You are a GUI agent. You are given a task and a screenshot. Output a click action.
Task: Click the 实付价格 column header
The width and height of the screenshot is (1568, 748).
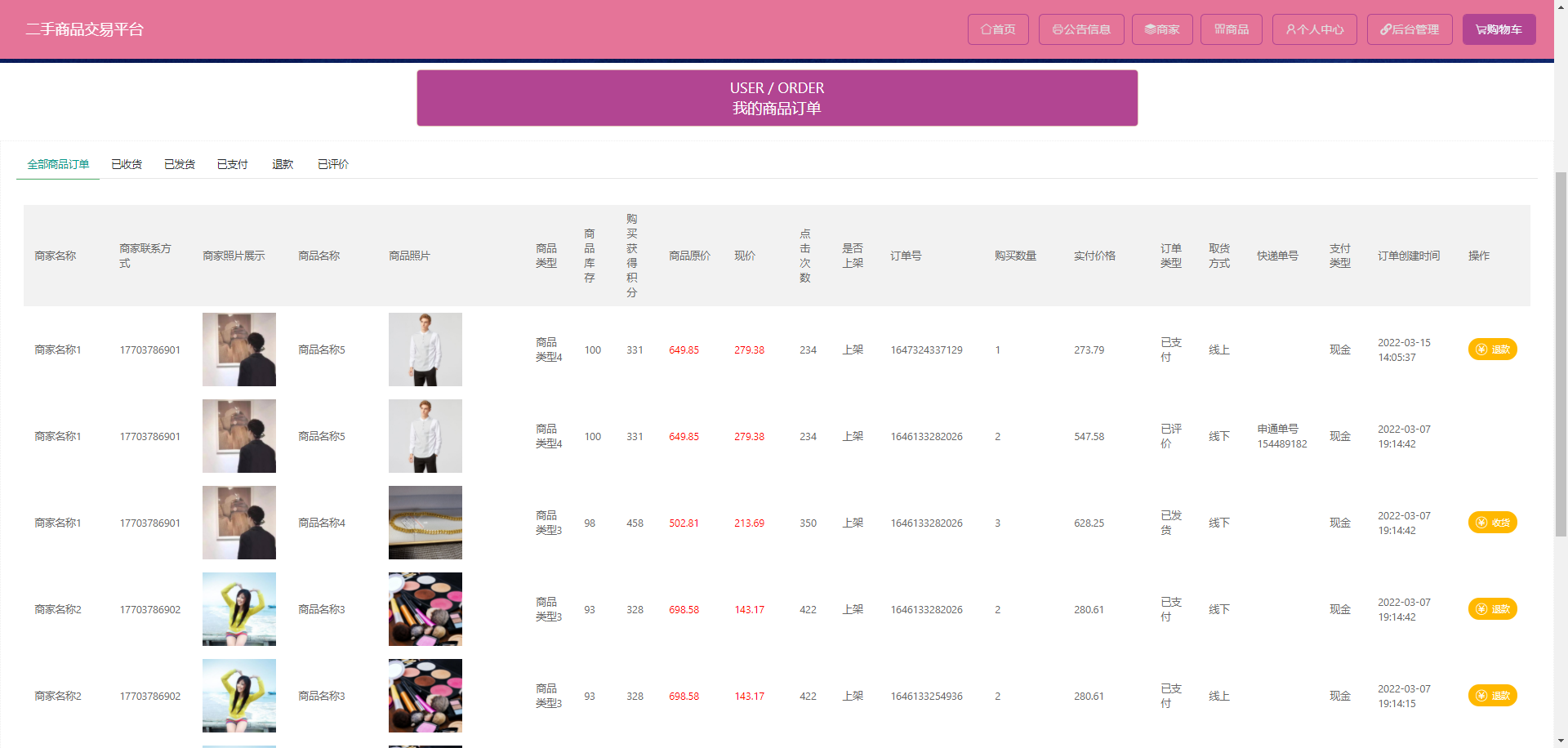[1094, 256]
